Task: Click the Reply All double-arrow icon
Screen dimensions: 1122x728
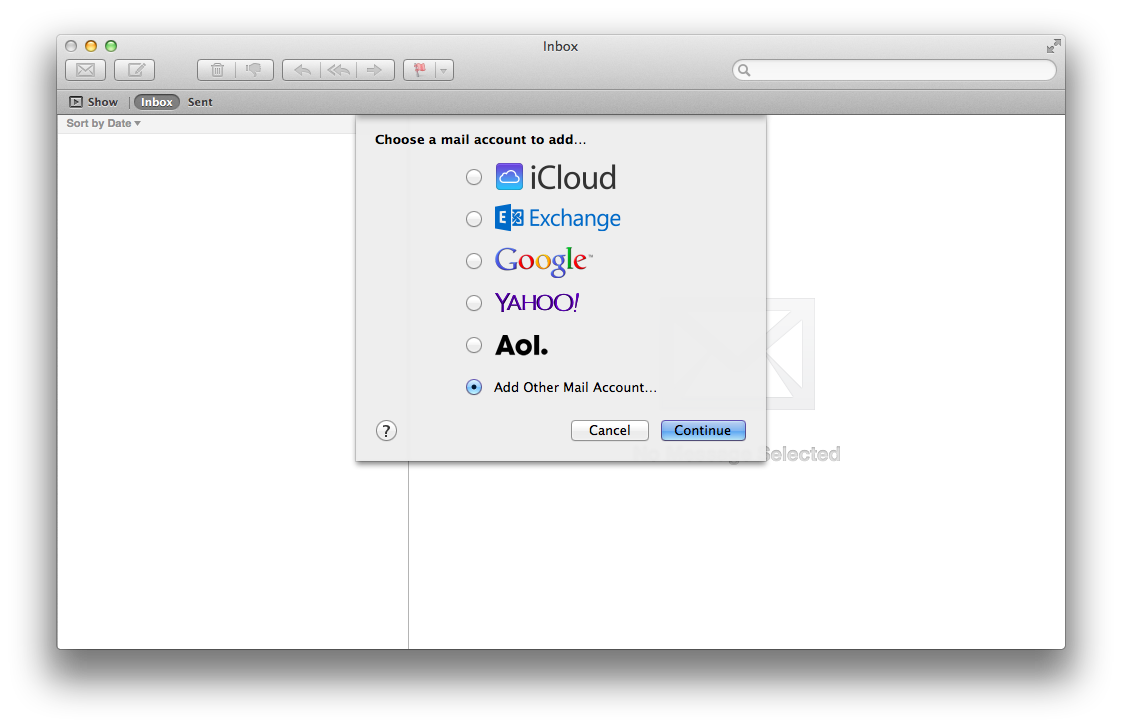Action: [338, 70]
